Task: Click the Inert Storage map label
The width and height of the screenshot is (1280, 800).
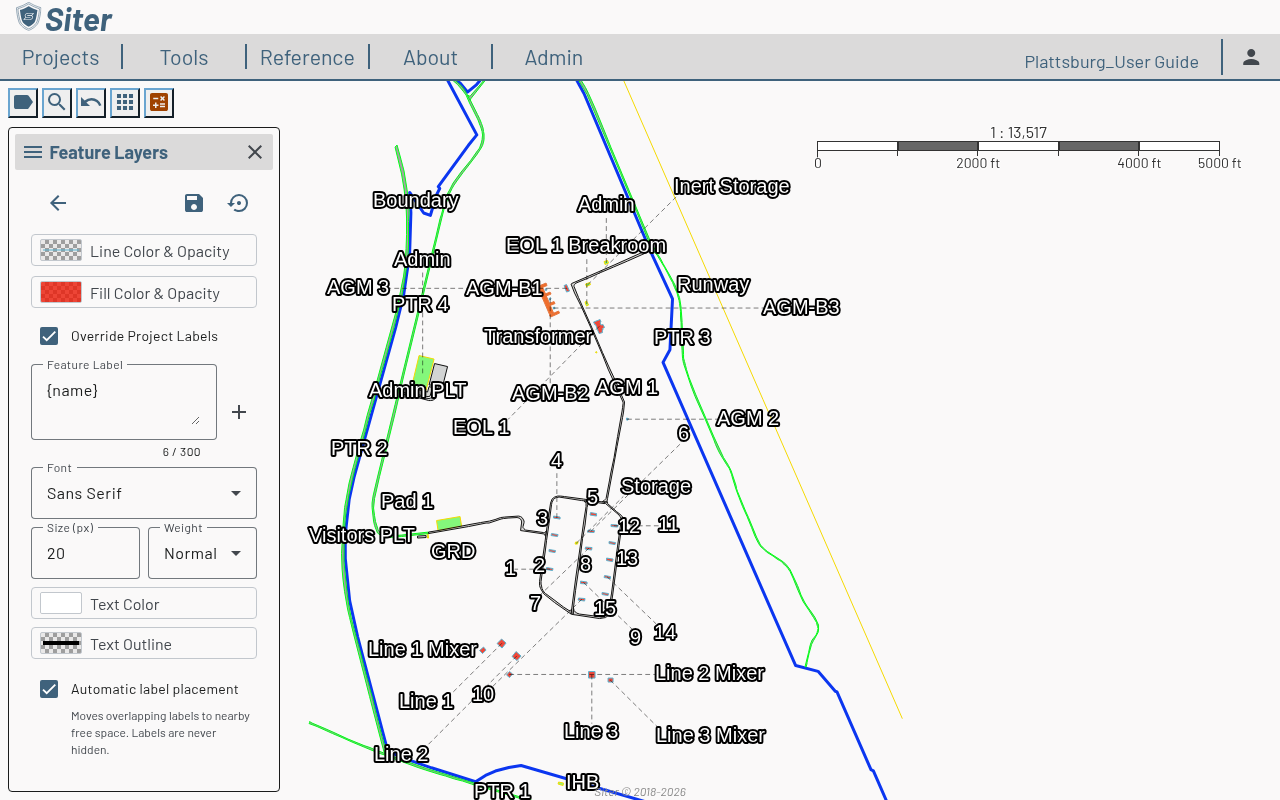Action: click(x=732, y=186)
